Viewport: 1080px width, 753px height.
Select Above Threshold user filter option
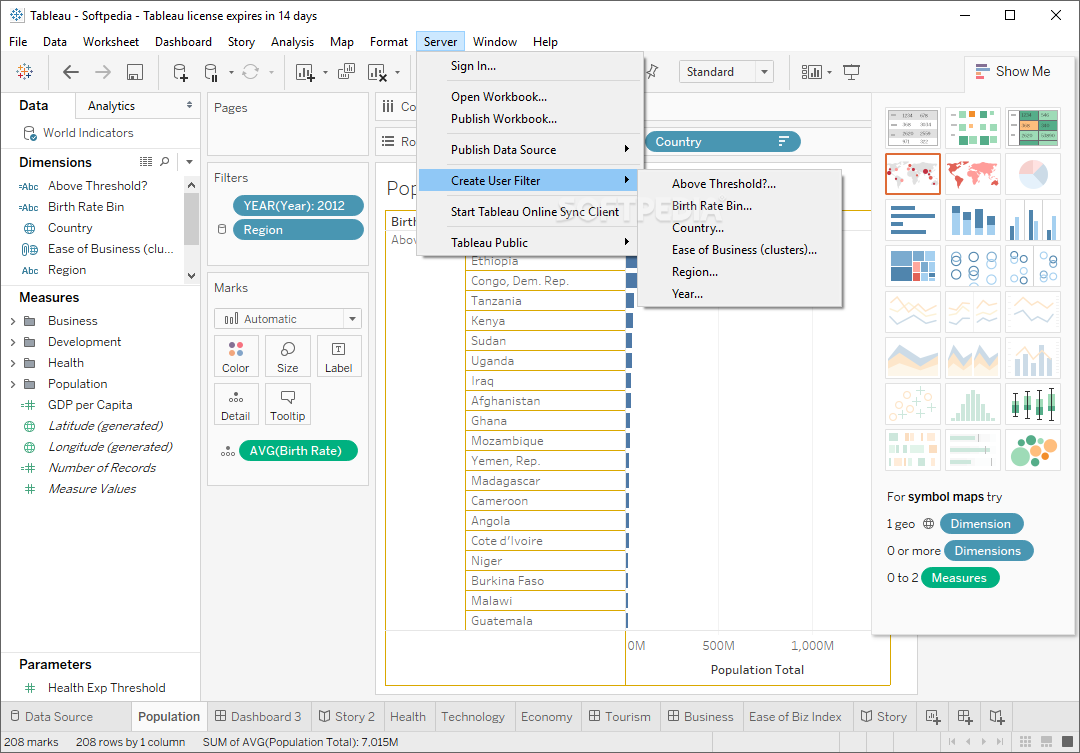coord(740,183)
